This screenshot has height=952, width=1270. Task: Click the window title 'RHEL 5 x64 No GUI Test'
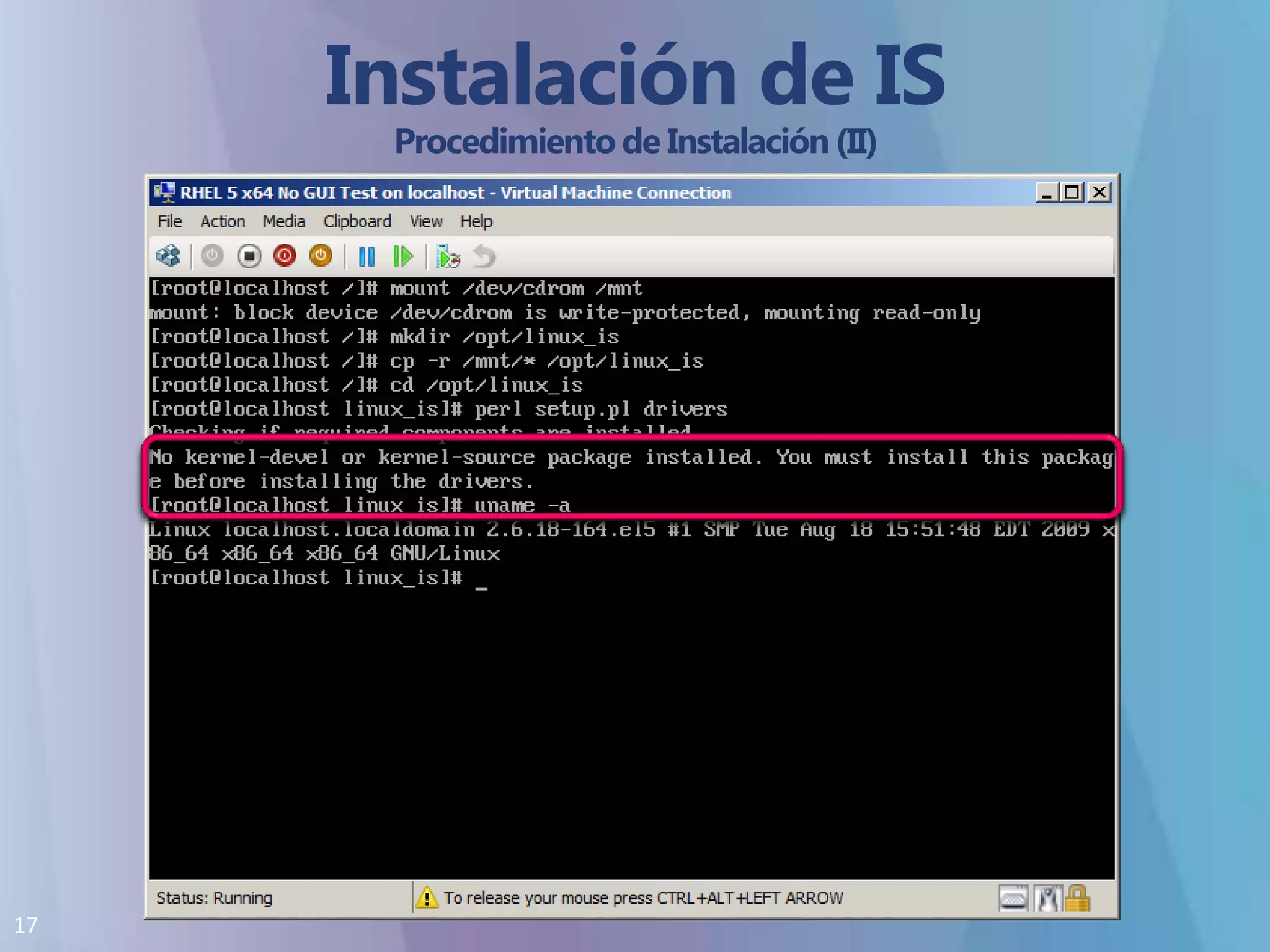(x=456, y=193)
